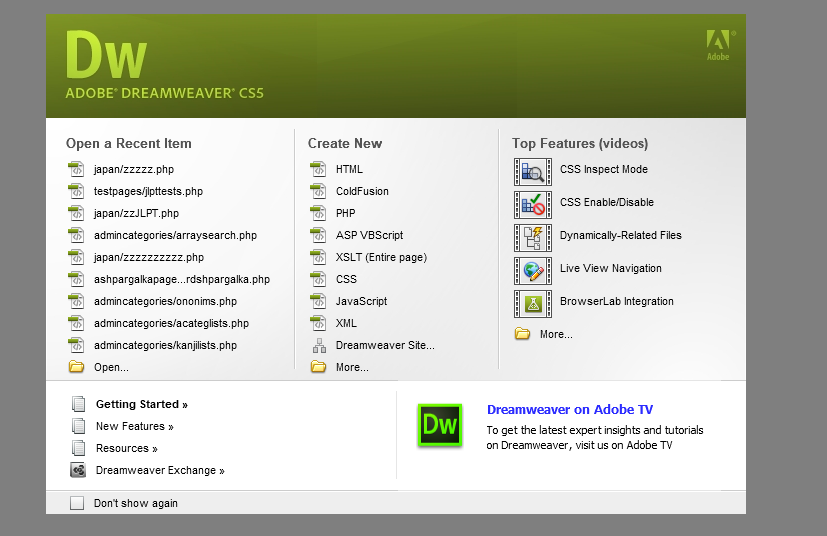
Task: Open the Getting Started » link
Action: (142, 404)
